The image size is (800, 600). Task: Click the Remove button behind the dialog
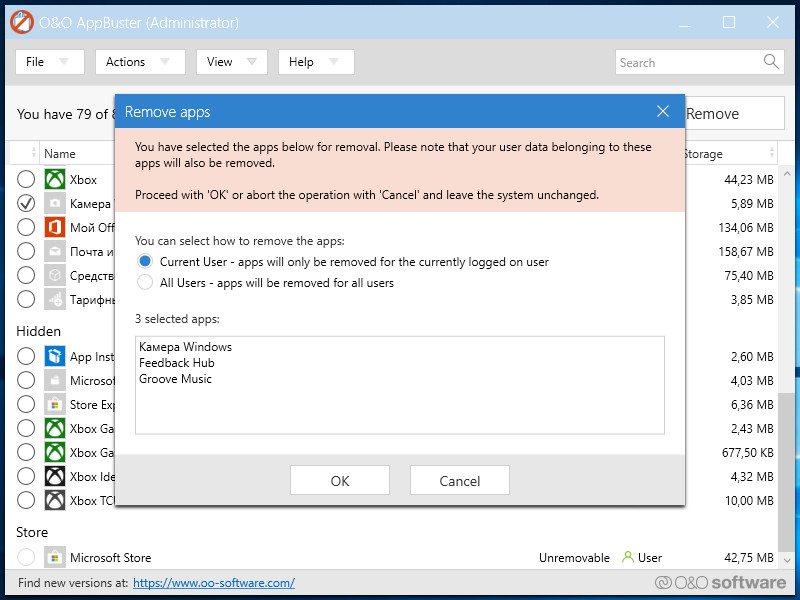(734, 113)
